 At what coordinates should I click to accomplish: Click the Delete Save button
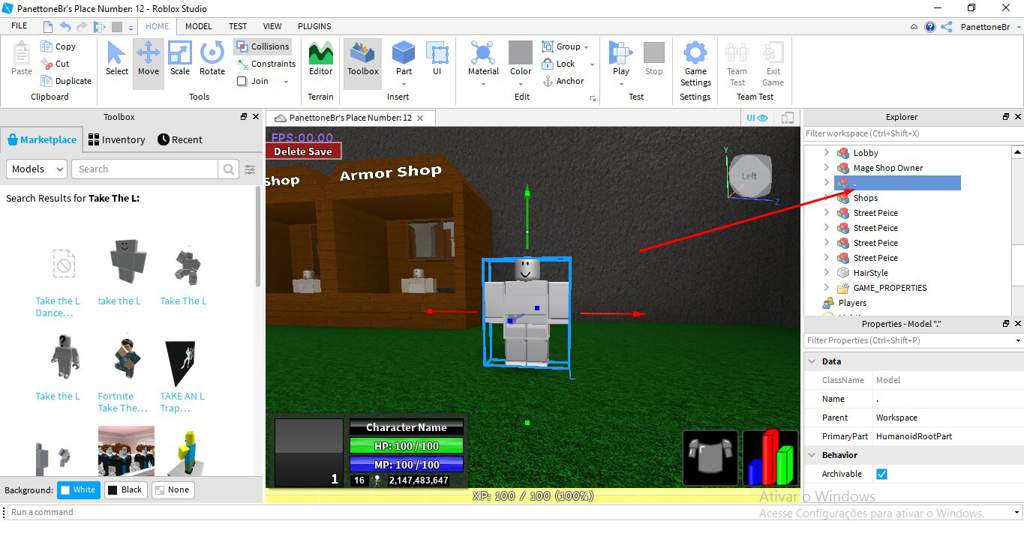click(303, 151)
